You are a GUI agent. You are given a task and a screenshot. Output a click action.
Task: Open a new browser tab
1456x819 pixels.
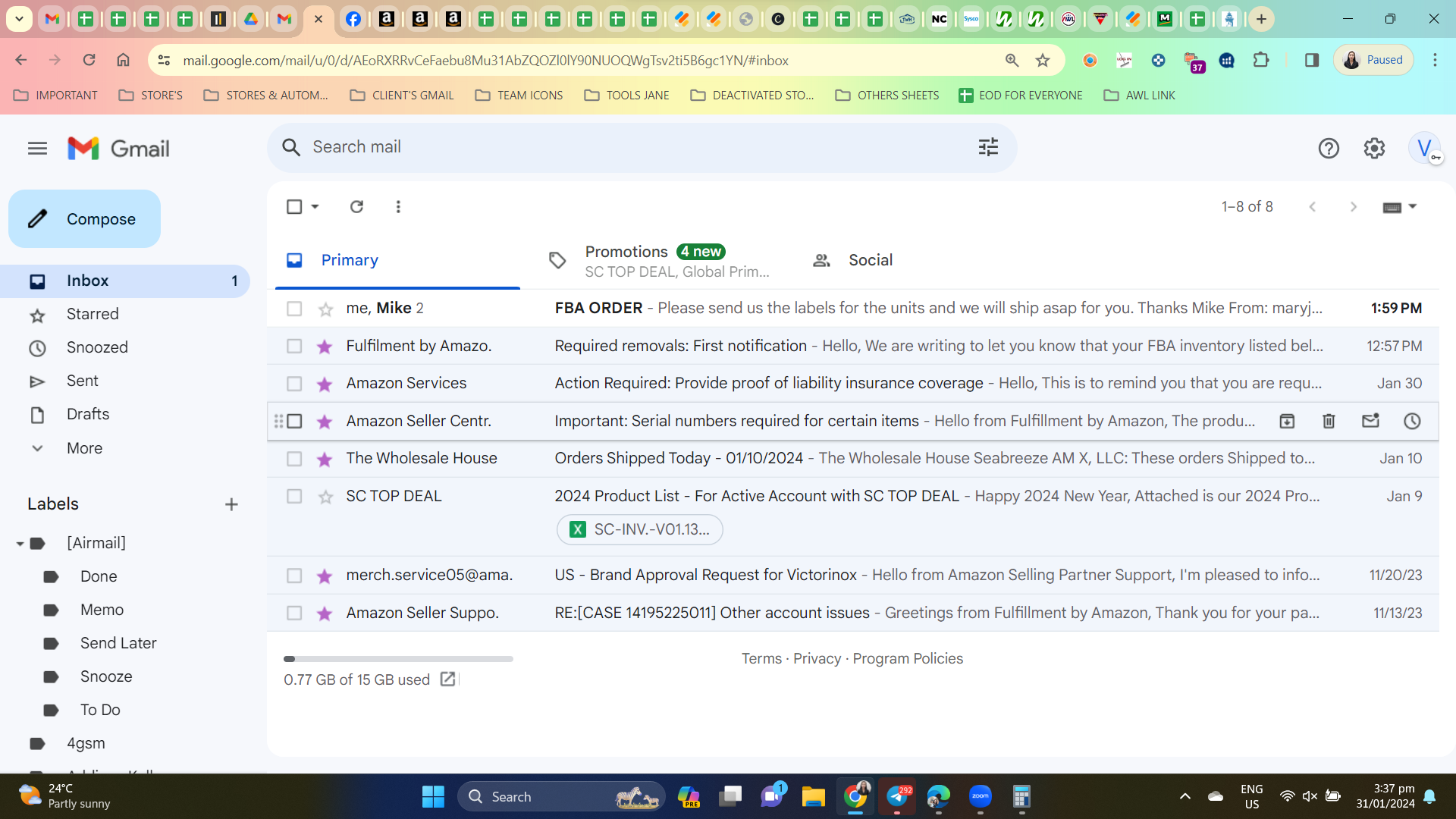click(1261, 19)
